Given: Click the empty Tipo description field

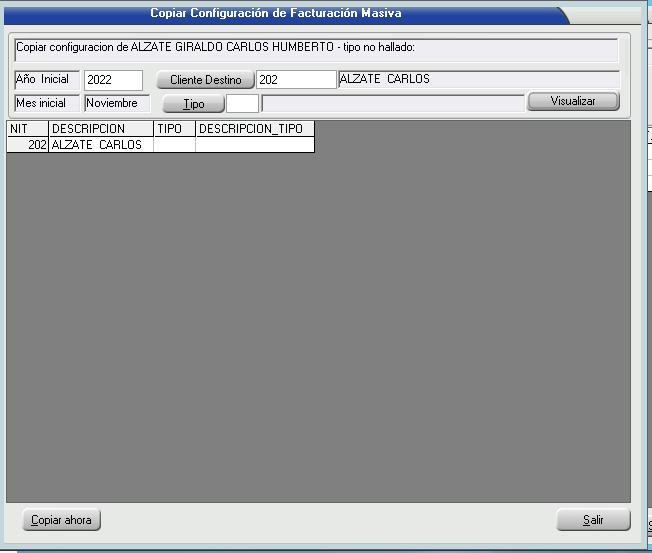Looking at the screenshot, I should (x=392, y=103).
